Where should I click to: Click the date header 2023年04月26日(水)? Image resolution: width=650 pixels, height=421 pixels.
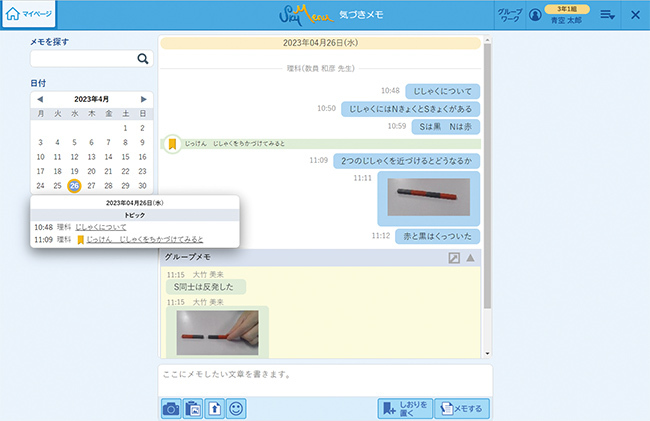pos(320,43)
